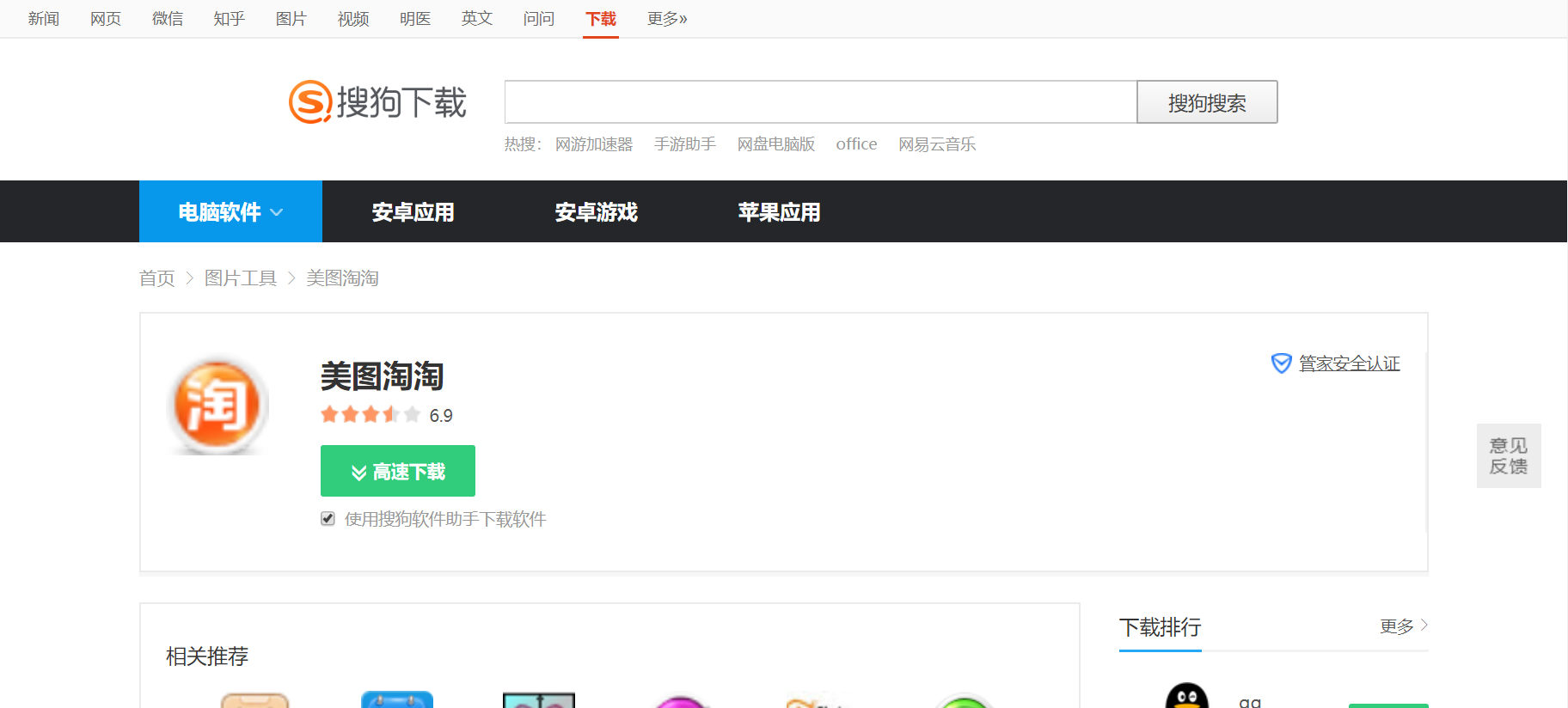The height and width of the screenshot is (708, 1568).
Task: Select hot search term 网易云音乐
Action: (x=936, y=144)
